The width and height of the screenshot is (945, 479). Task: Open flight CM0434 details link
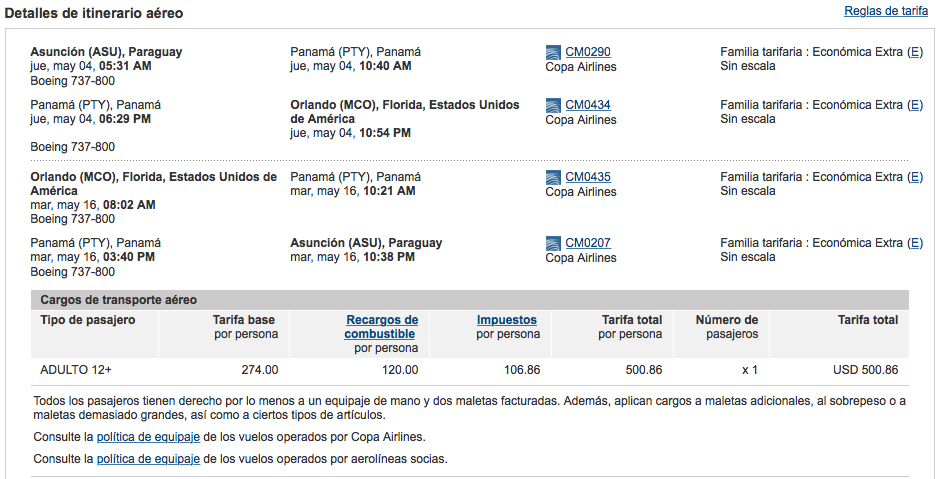[x=588, y=105]
